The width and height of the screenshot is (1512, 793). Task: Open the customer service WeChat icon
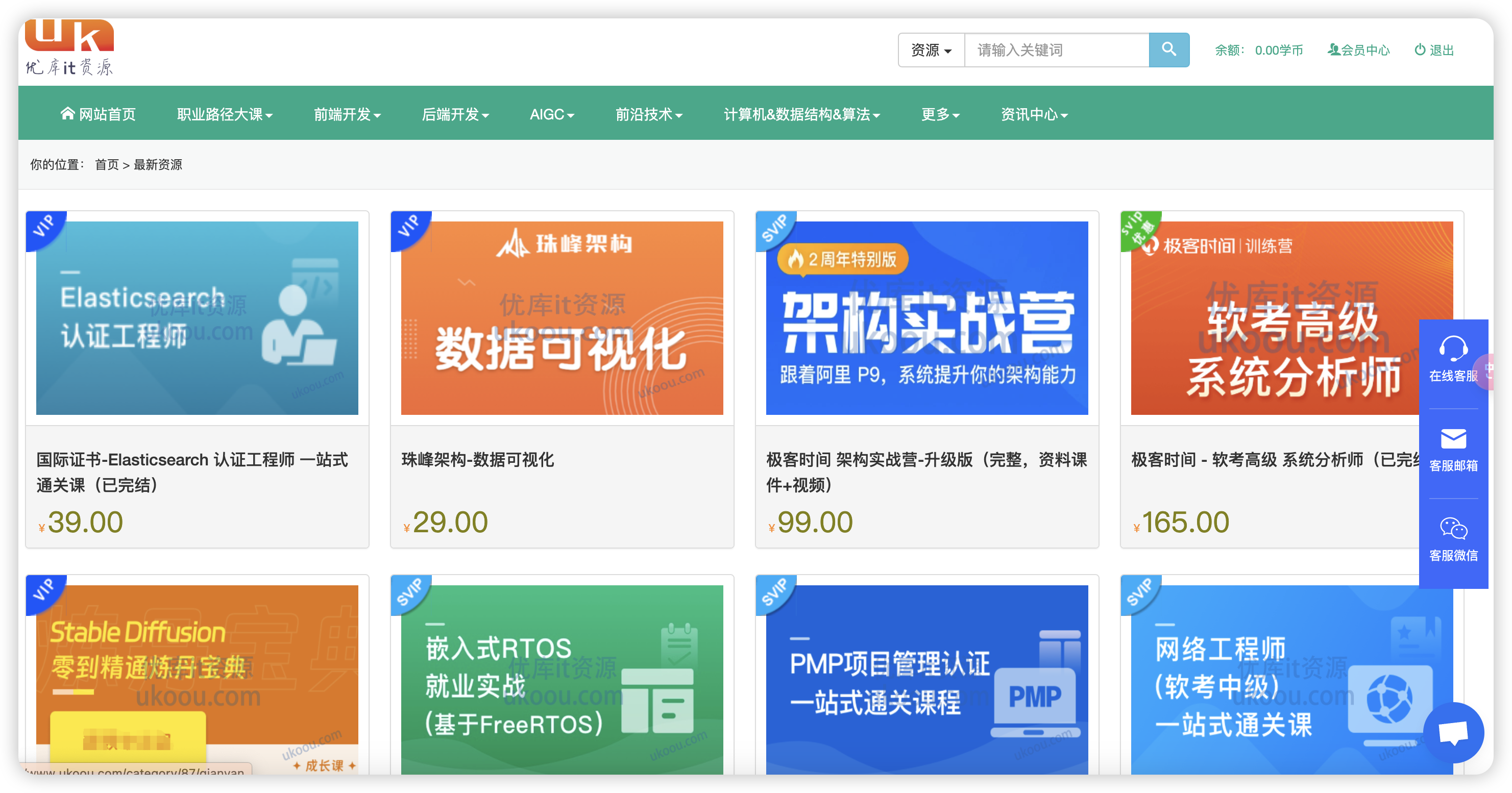(x=1453, y=528)
